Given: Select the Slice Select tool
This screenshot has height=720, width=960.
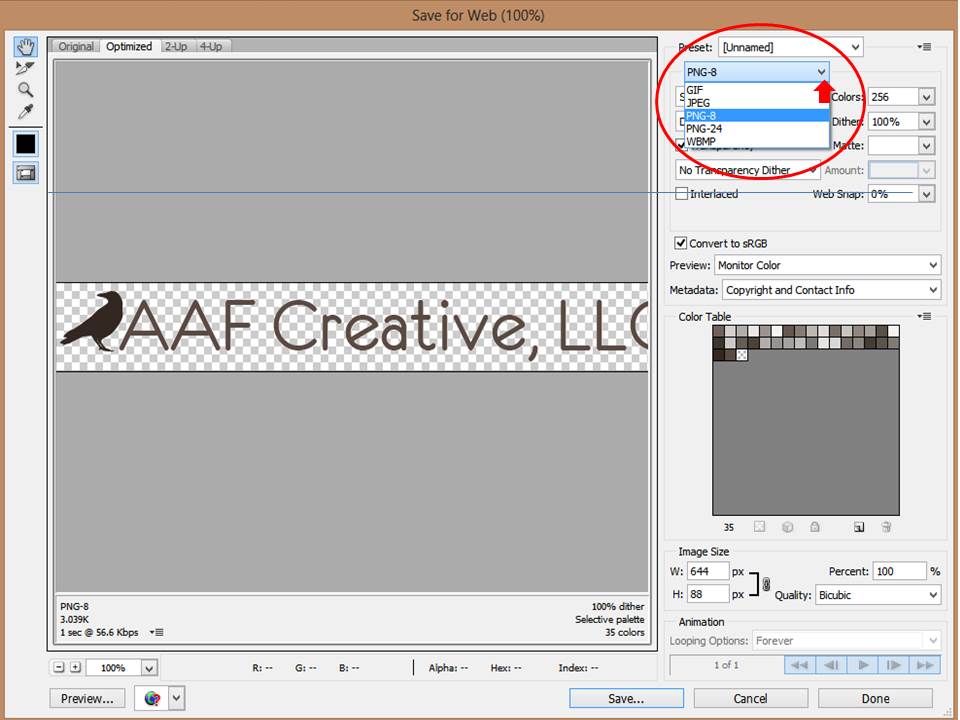Looking at the screenshot, I should click(x=25, y=68).
